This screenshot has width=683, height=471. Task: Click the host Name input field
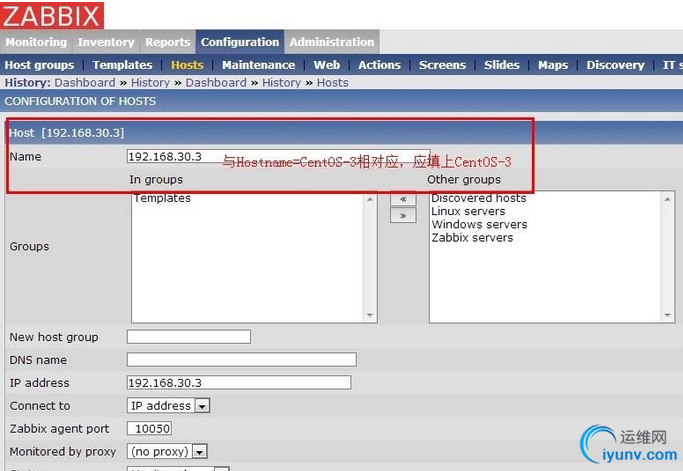point(278,156)
